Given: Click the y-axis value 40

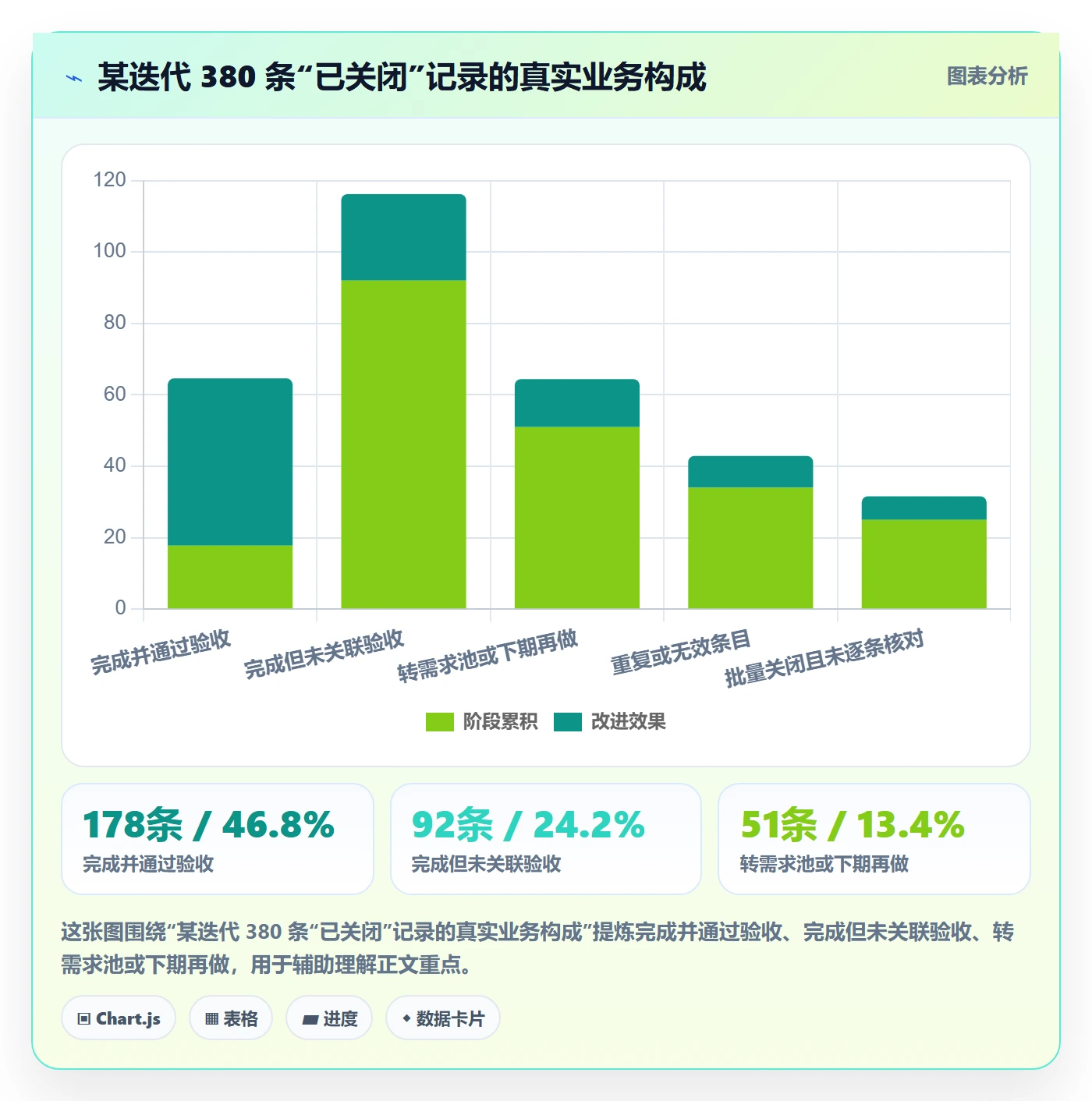Looking at the screenshot, I should click(115, 466).
